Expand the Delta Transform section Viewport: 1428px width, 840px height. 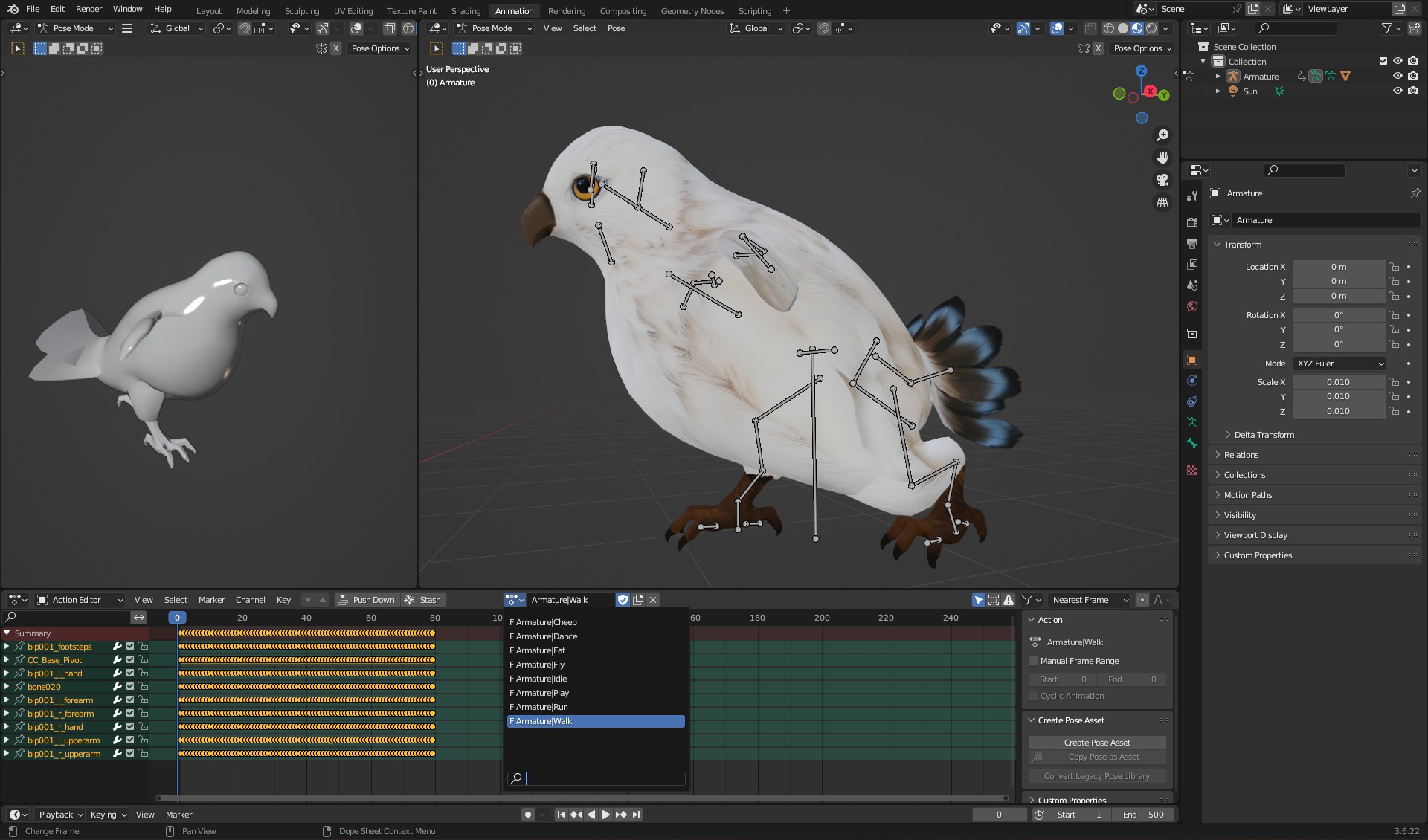(1264, 435)
